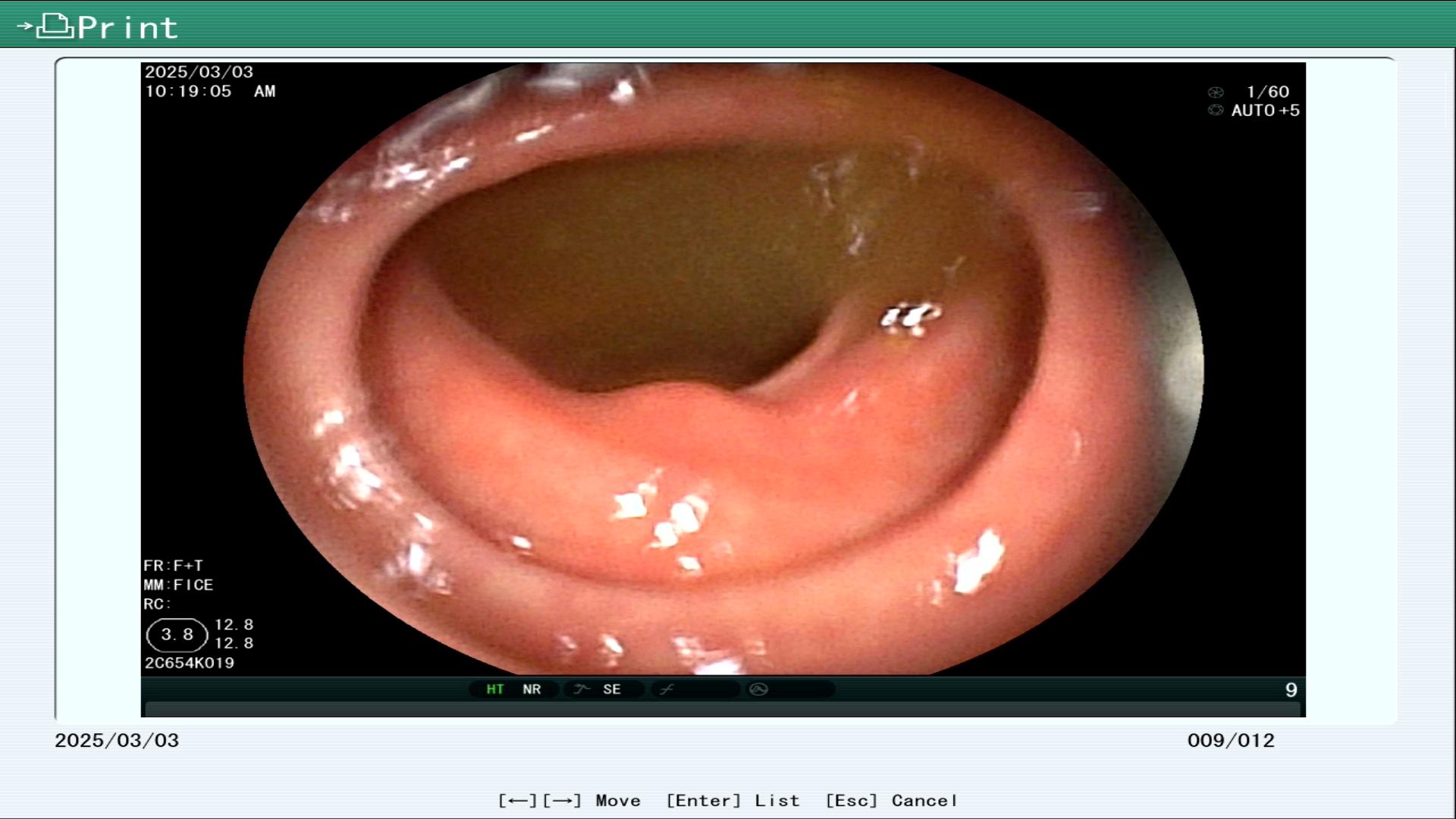1456x819 pixels.
Task: Click the MM:FICE mode label
Action: [178, 585]
